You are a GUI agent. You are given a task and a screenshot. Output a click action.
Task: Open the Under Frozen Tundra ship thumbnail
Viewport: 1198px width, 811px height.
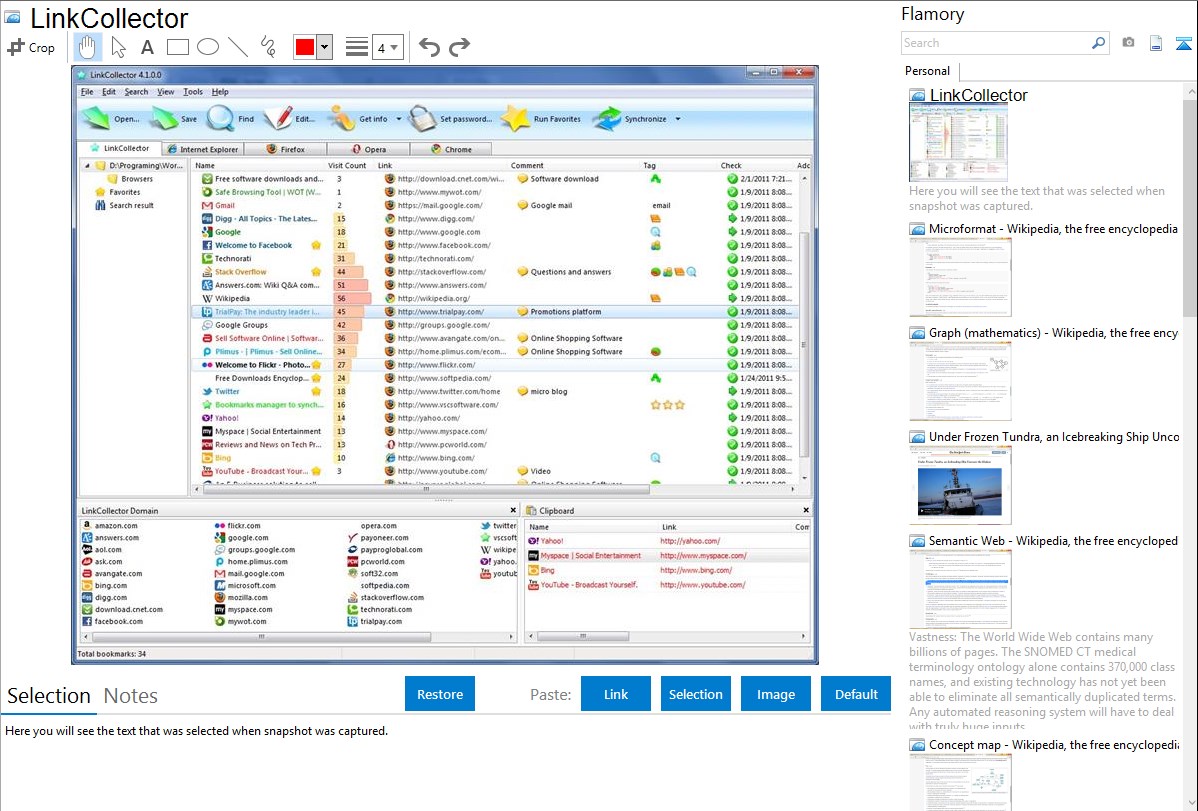960,485
